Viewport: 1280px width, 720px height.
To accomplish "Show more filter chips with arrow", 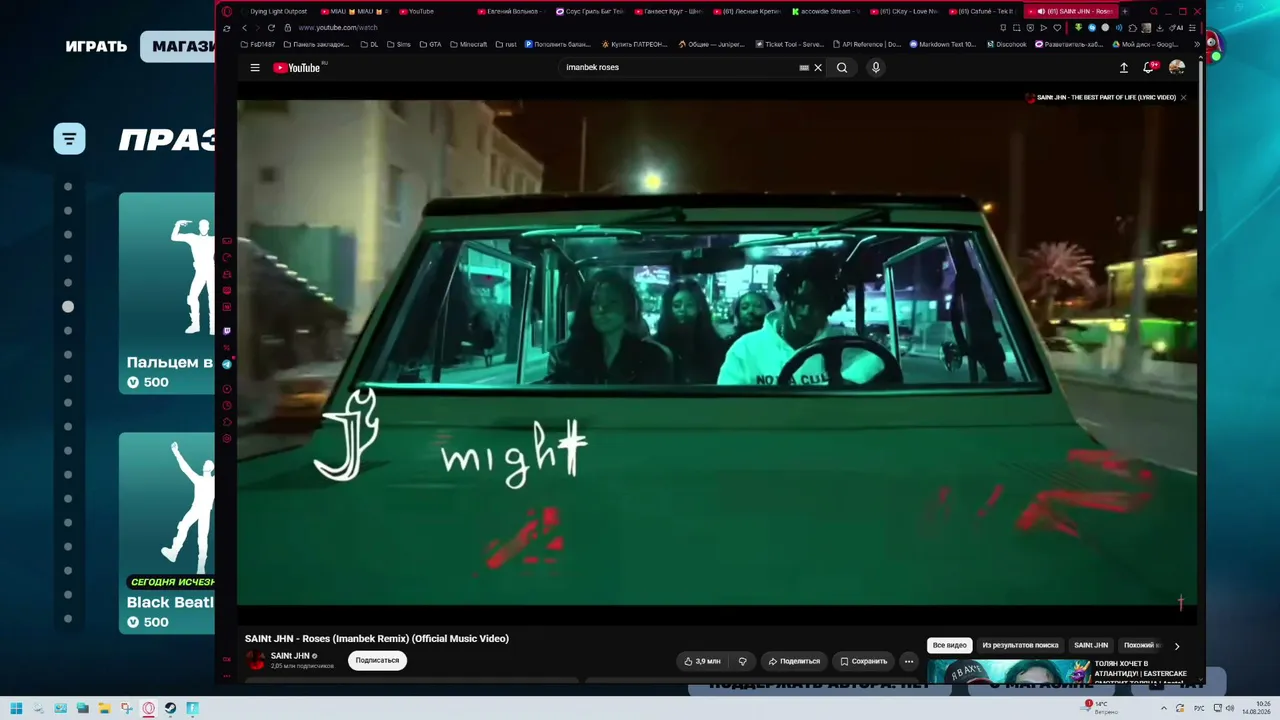I will [x=1177, y=646].
